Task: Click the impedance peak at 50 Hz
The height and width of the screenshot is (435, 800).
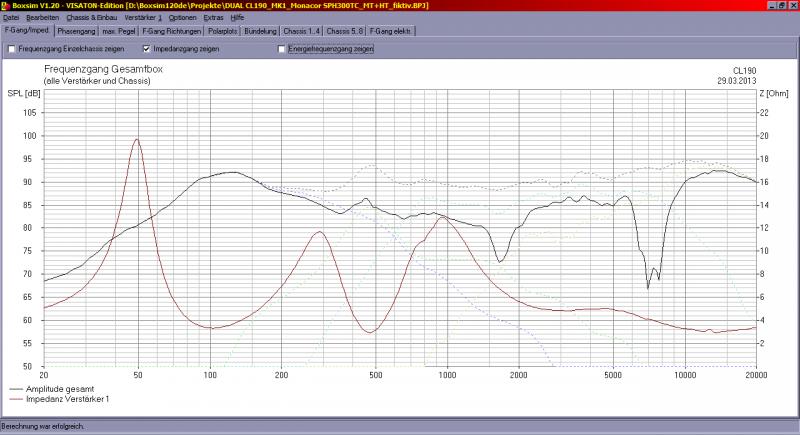Action: click(x=138, y=140)
